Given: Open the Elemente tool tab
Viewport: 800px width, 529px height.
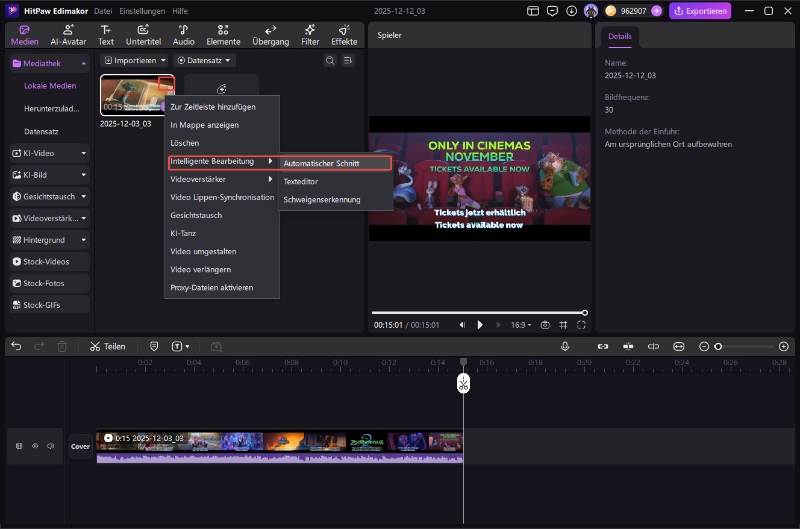Looking at the screenshot, I should click(223, 35).
